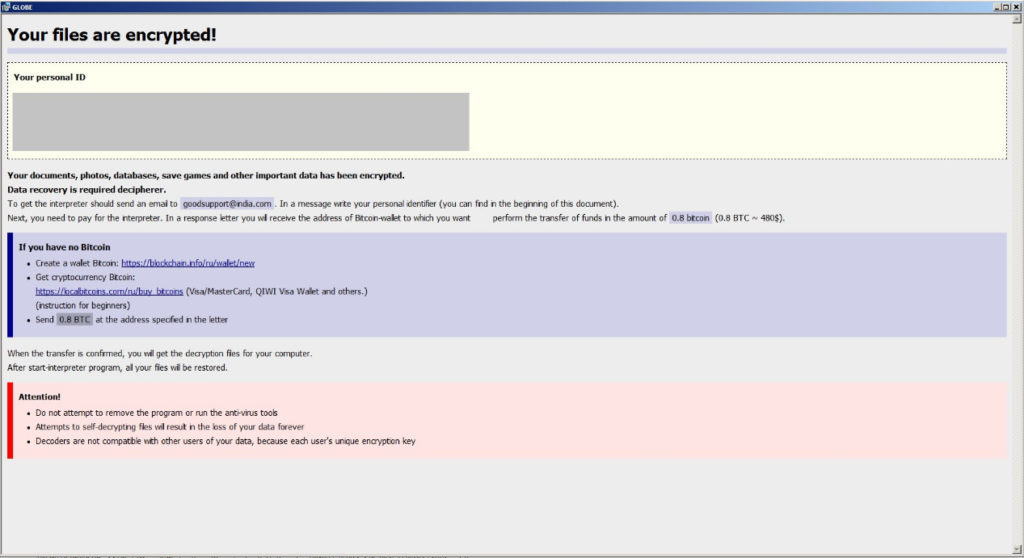Minimize the GLOBE window
1024x558 pixels.
[996, 6]
